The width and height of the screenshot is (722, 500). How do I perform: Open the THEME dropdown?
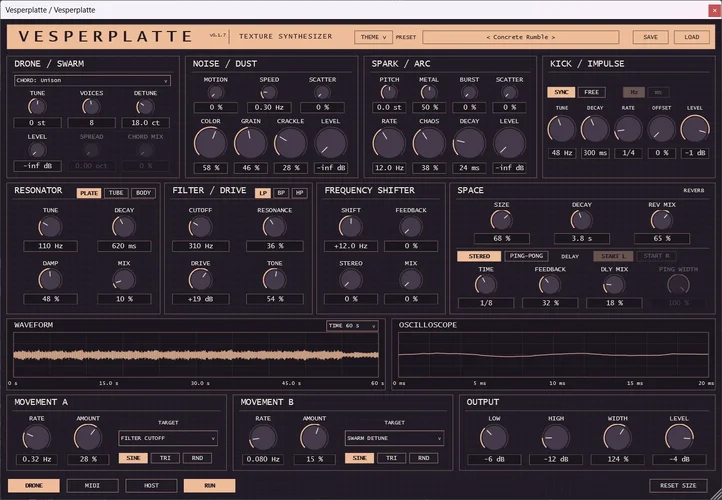click(x=373, y=37)
